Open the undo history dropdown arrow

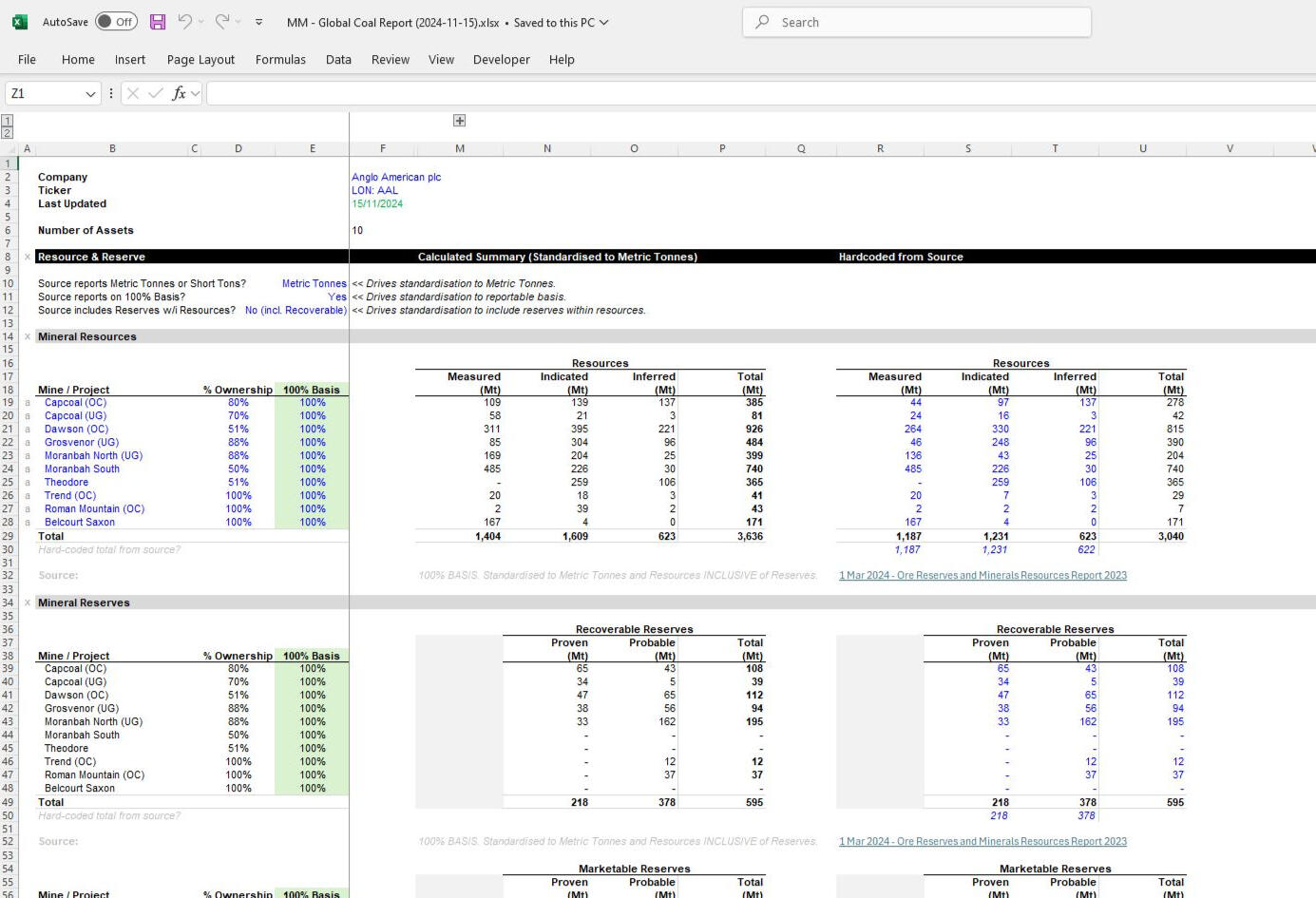pos(200,22)
